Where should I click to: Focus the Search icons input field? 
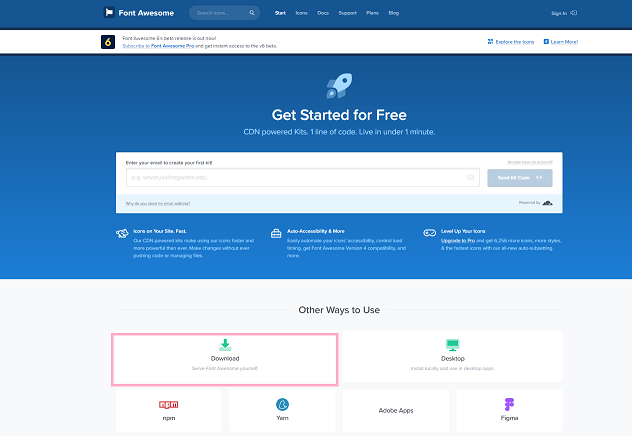tap(224, 13)
